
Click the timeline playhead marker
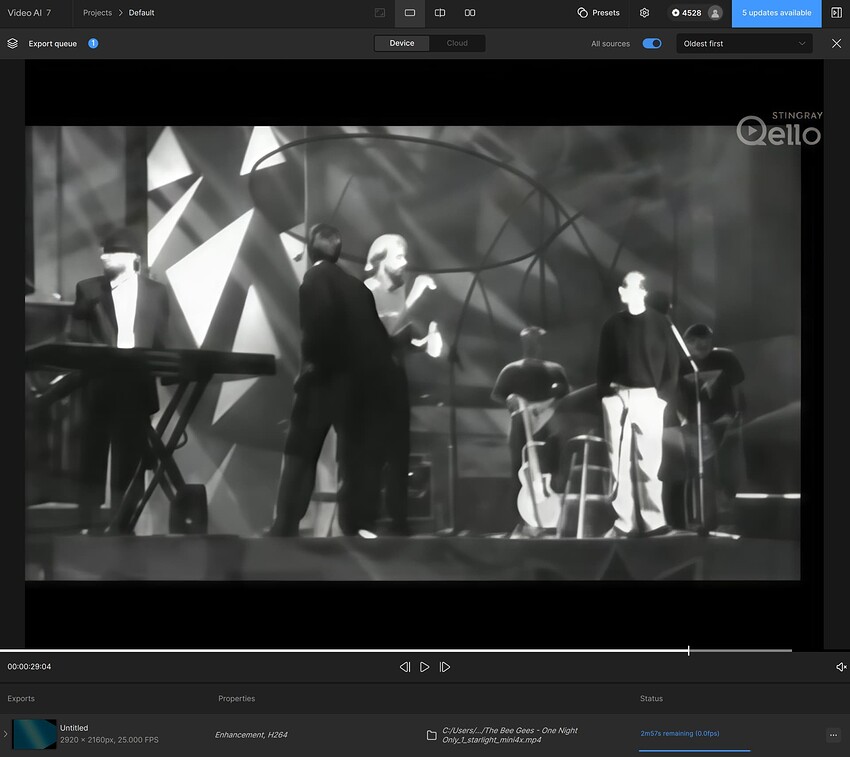point(688,650)
